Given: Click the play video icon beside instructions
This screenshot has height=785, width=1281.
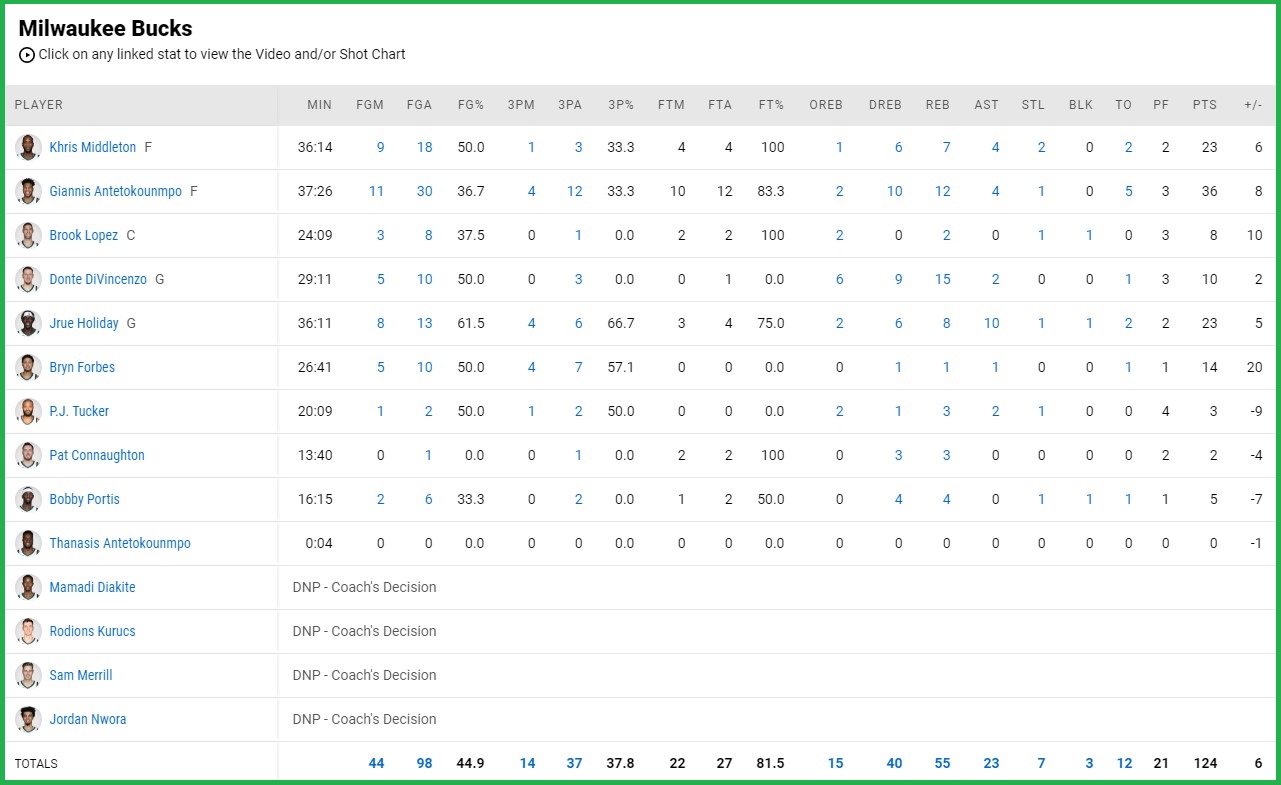Looking at the screenshot, I should point(27,55).
